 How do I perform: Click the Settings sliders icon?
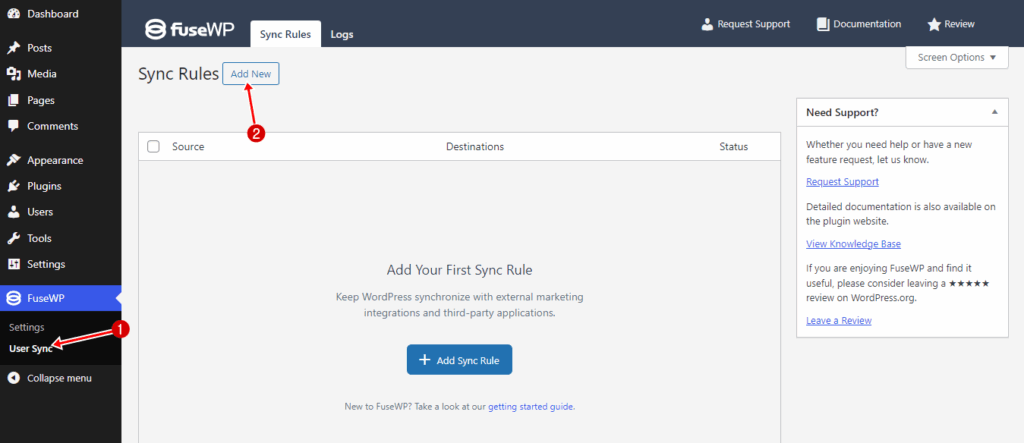[13, 265]
